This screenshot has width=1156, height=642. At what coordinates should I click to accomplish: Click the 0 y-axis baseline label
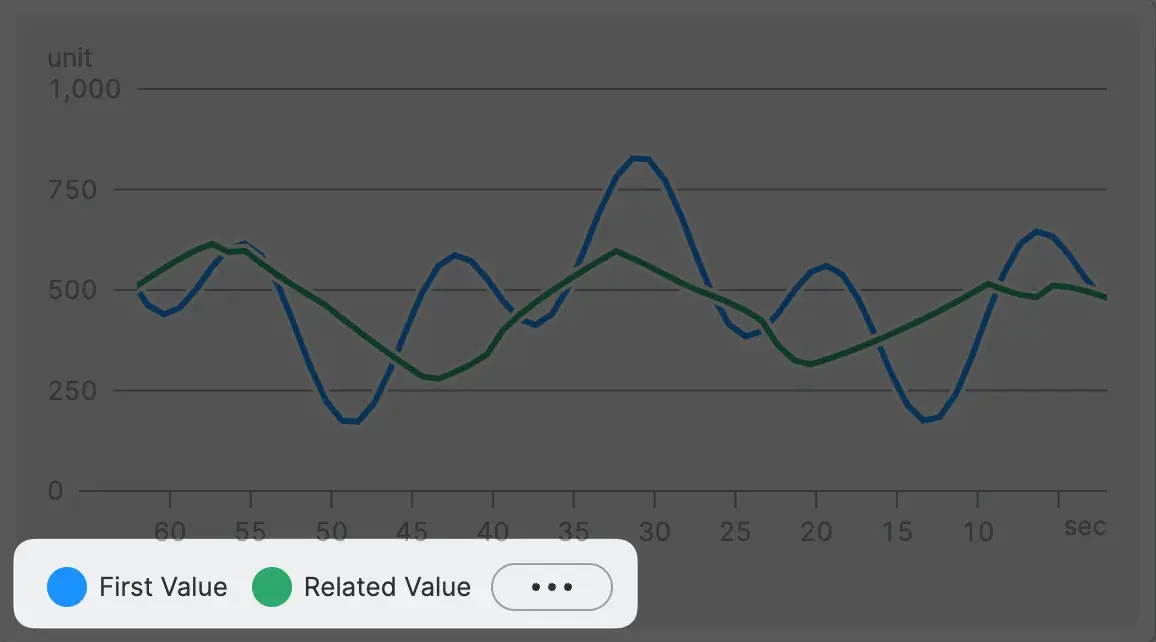pos(55,491)
